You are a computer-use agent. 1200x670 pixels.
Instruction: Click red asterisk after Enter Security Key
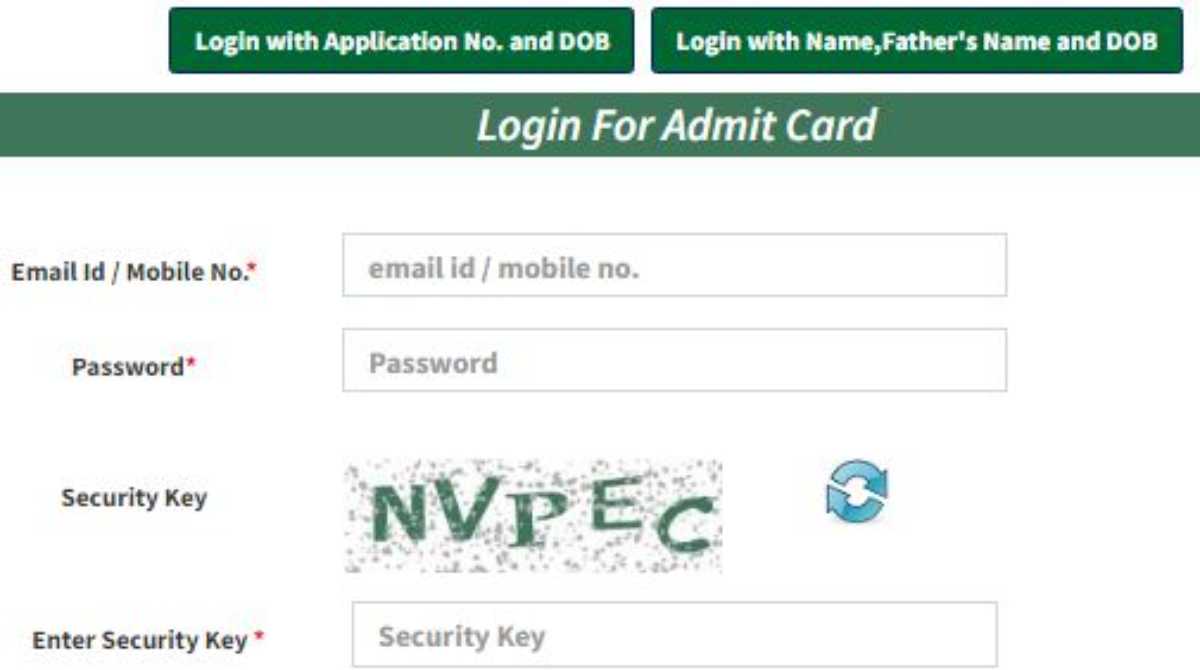[258, 637]
